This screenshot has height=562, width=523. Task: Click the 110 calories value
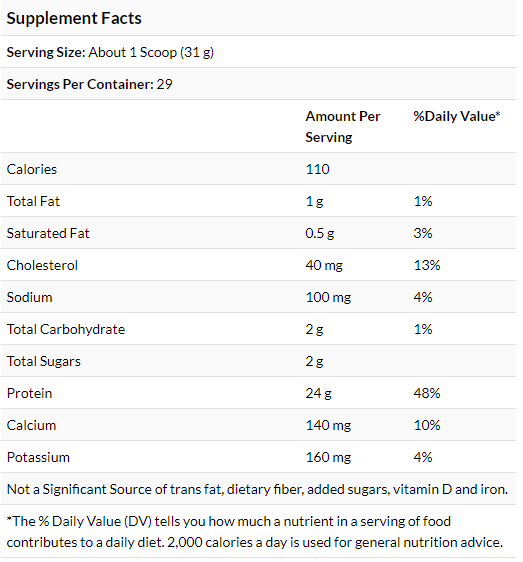pyautogui.click(x=317, y=169)
